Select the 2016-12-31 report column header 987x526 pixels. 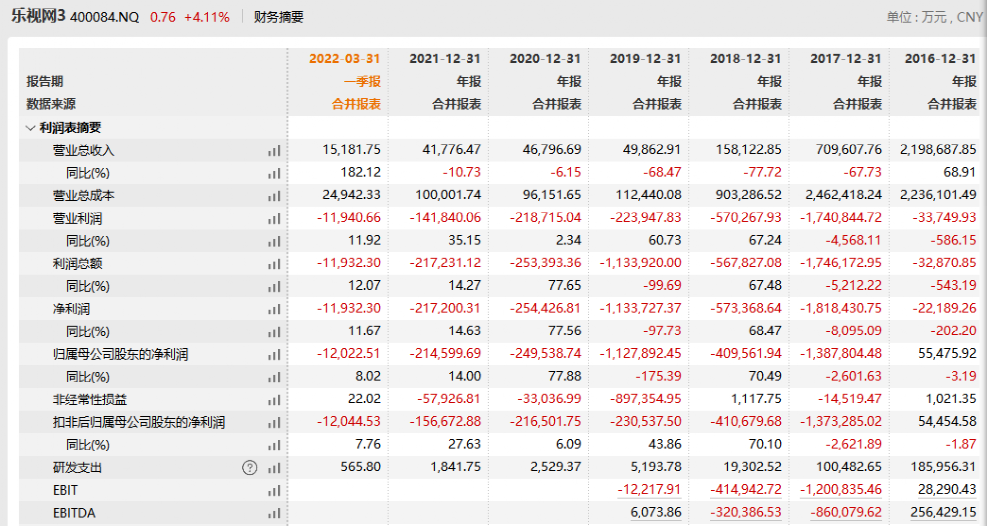point(940,59)
